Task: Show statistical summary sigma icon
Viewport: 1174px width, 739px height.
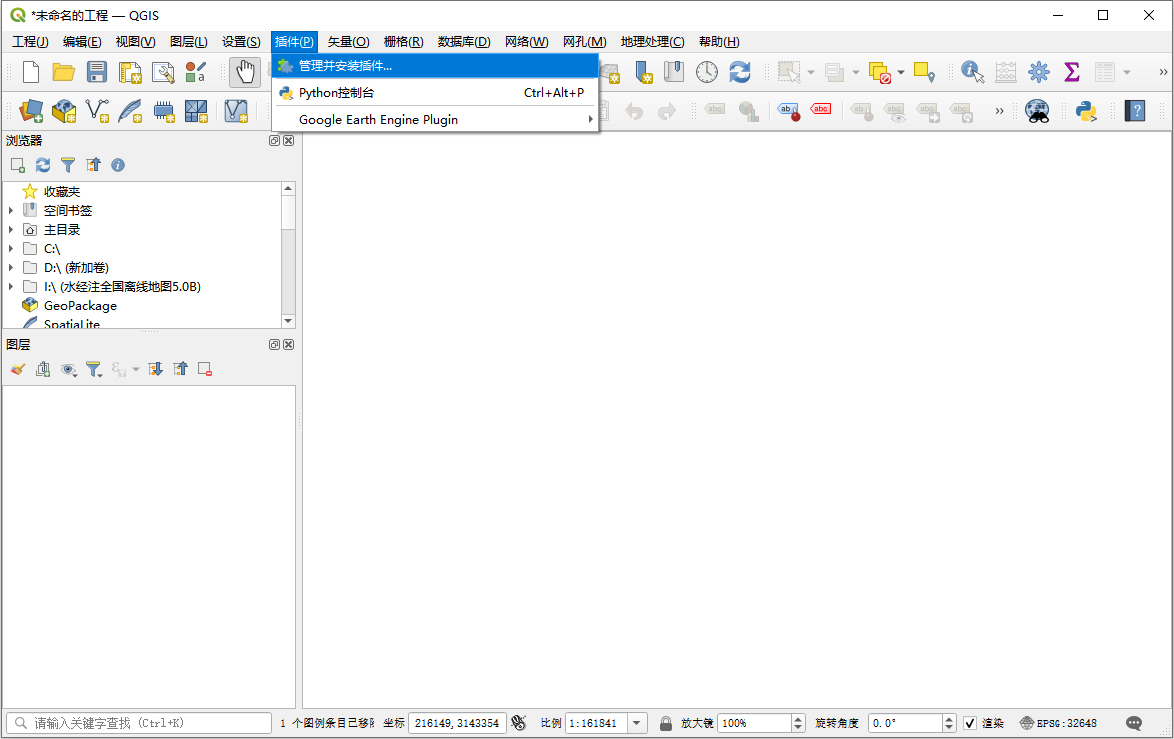Action: pos(1071,72)
